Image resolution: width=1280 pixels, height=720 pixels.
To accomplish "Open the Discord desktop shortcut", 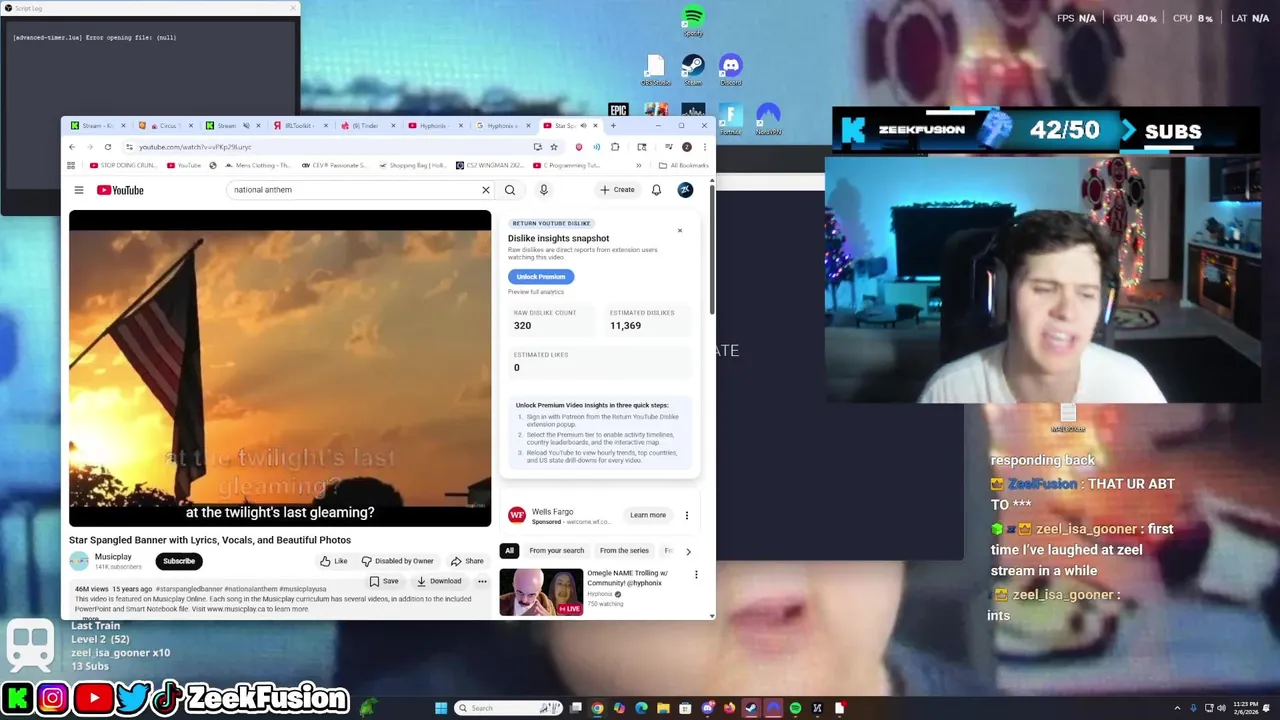I will click(731, 70).
